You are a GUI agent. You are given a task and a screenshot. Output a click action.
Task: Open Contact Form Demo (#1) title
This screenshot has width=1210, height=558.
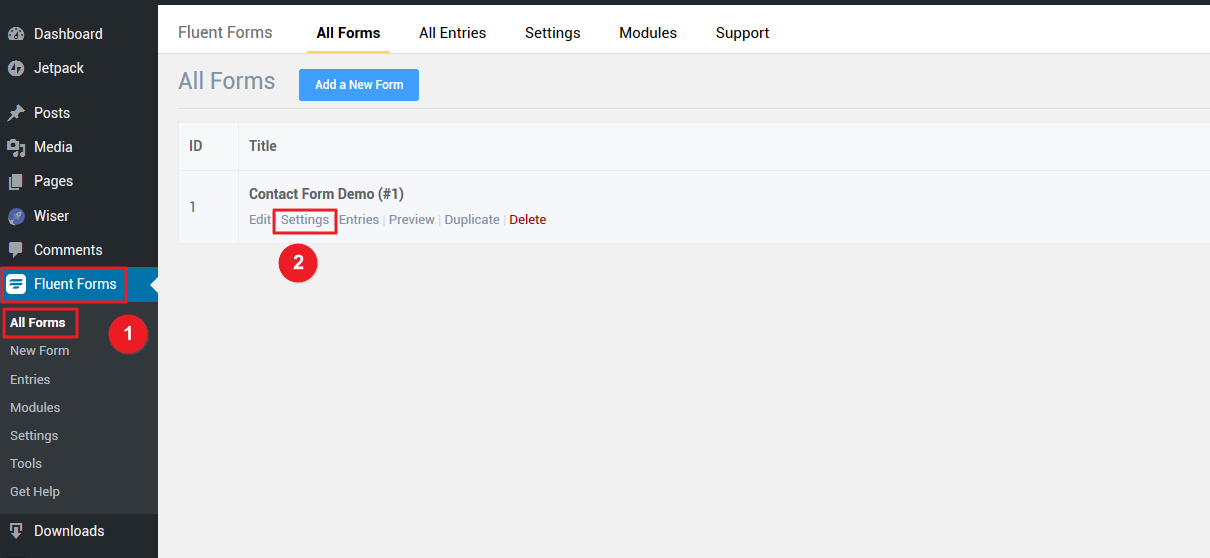[326, 194]
